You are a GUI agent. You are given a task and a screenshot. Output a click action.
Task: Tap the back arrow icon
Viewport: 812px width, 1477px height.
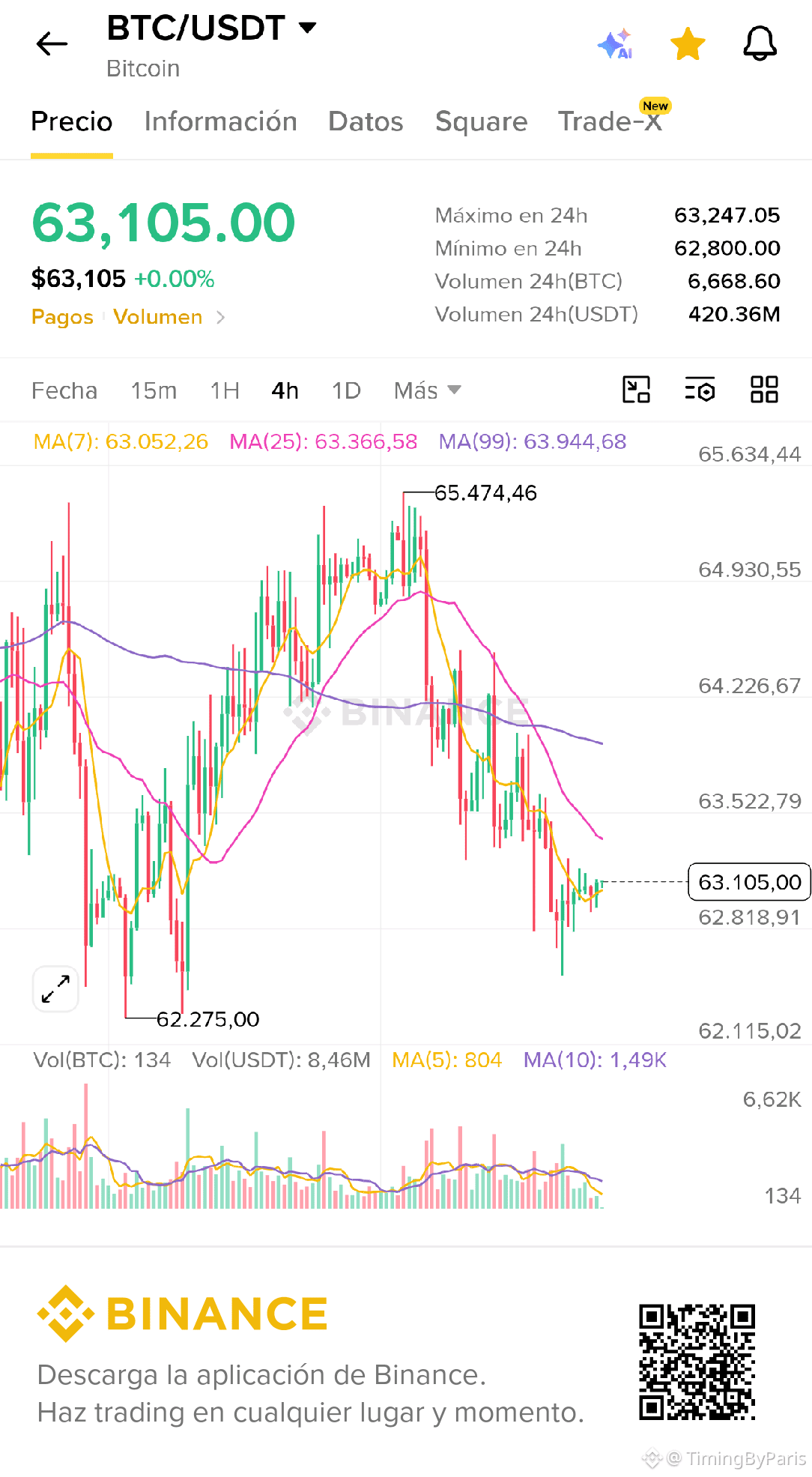(x=52, y=43)
